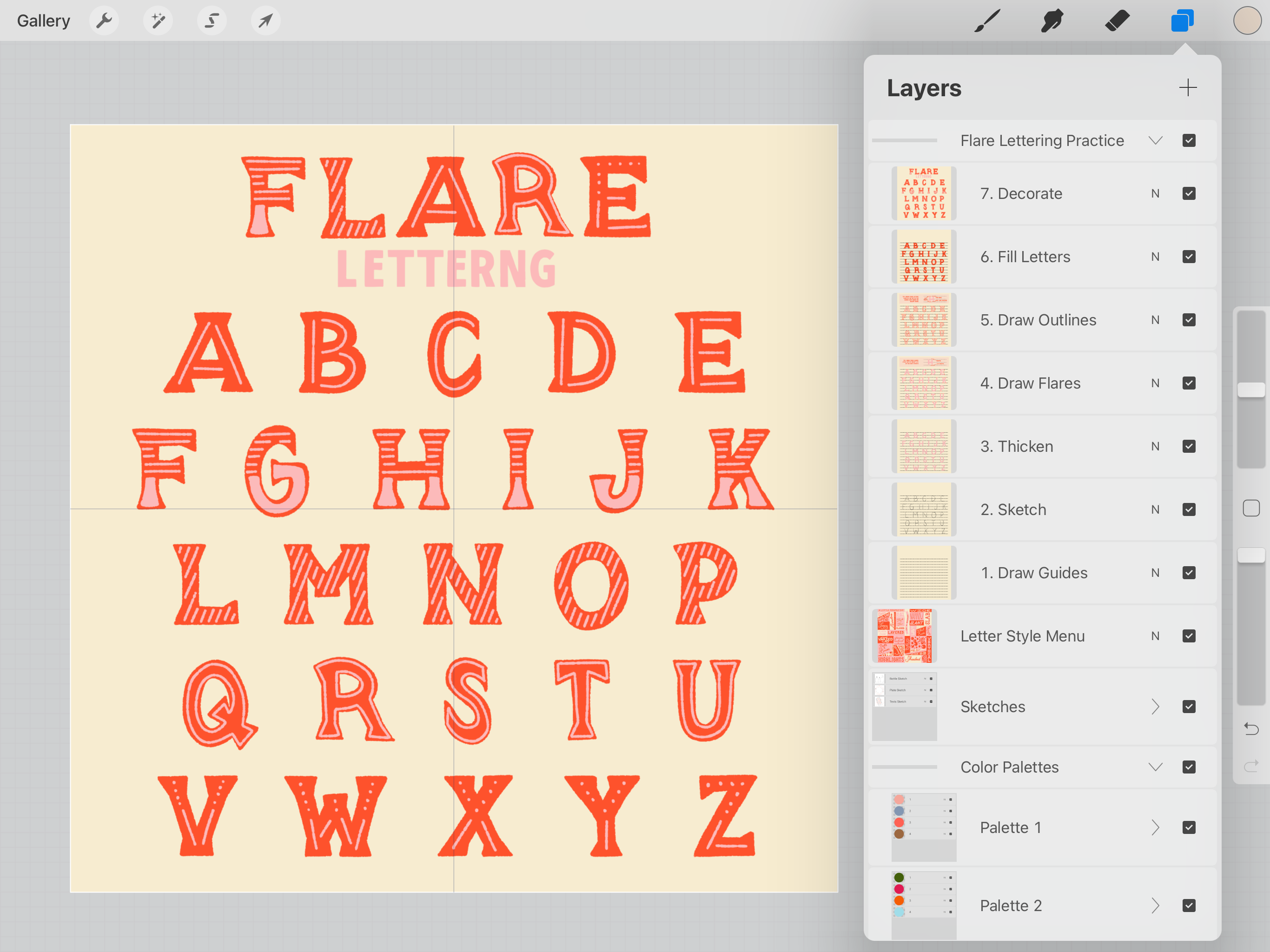Uncheck visibility of 2. Sketch layer
This screenshot has width=1270, height=952.
tap(1189, 509)
